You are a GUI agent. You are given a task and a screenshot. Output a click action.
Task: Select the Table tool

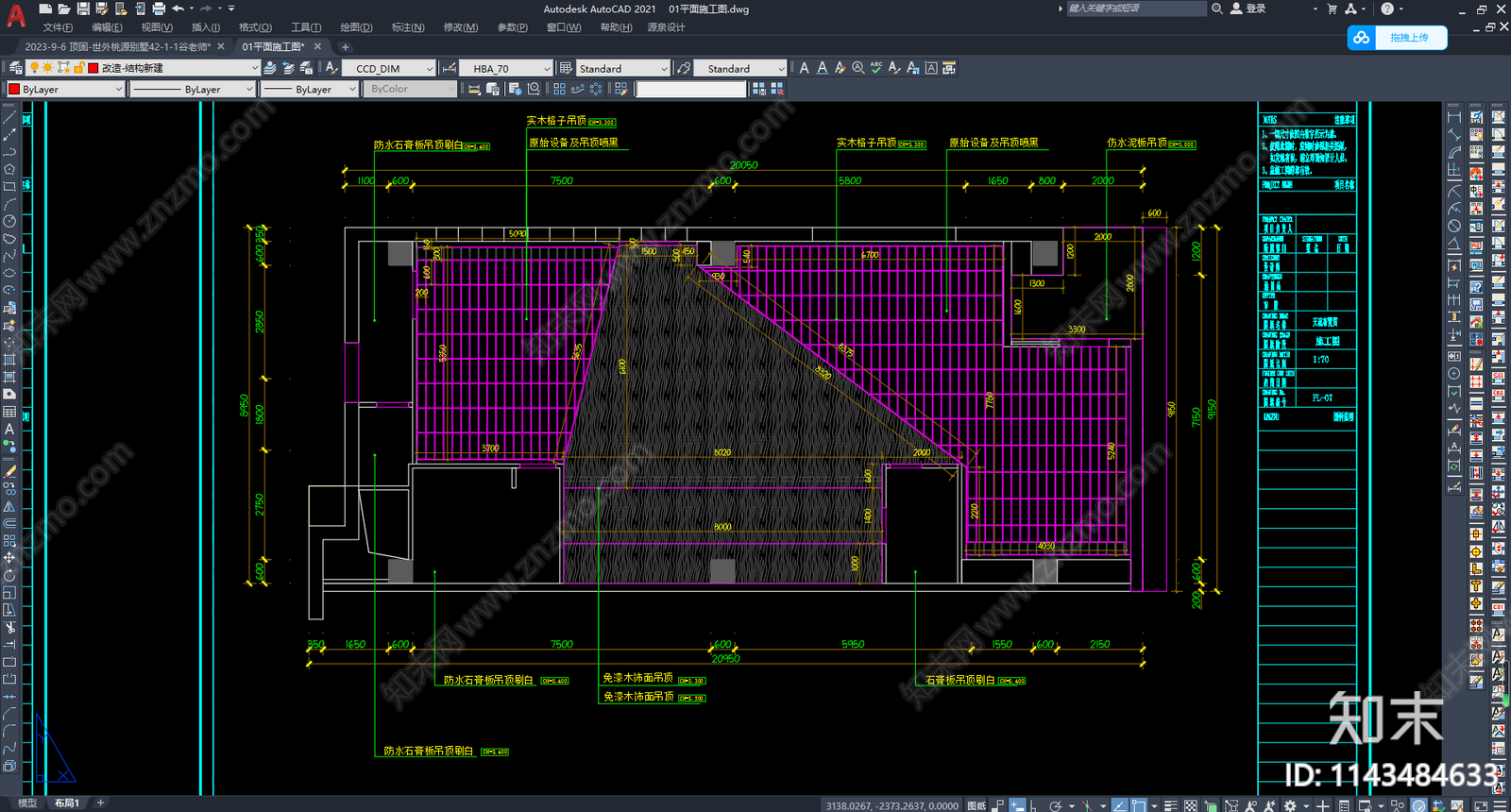click(x=9, y=412)
